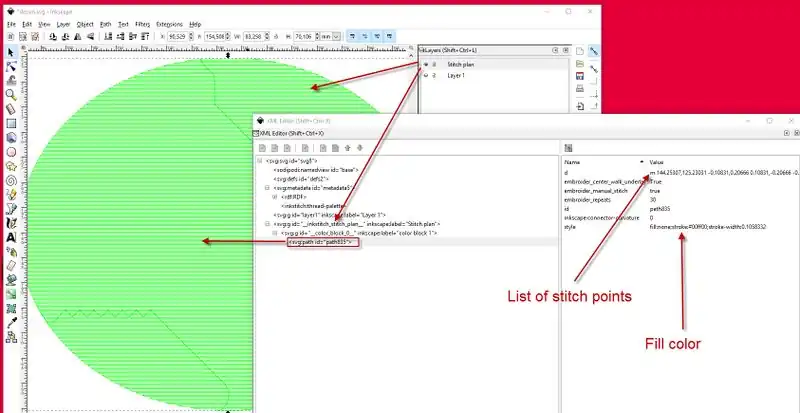Open the Layer menu

click(63, 24)
